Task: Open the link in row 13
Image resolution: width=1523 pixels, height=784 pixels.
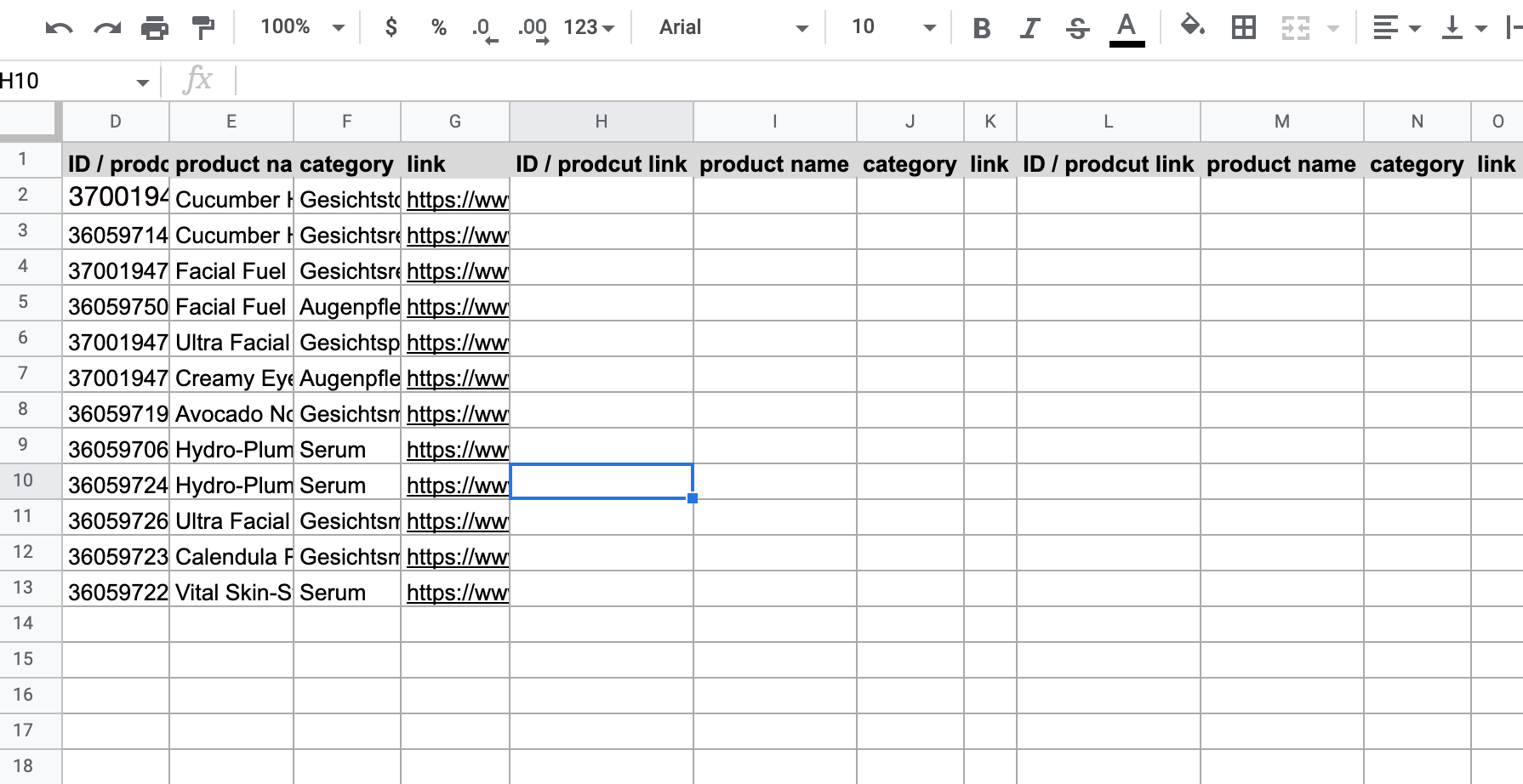Action: click(x=458, y=593)
